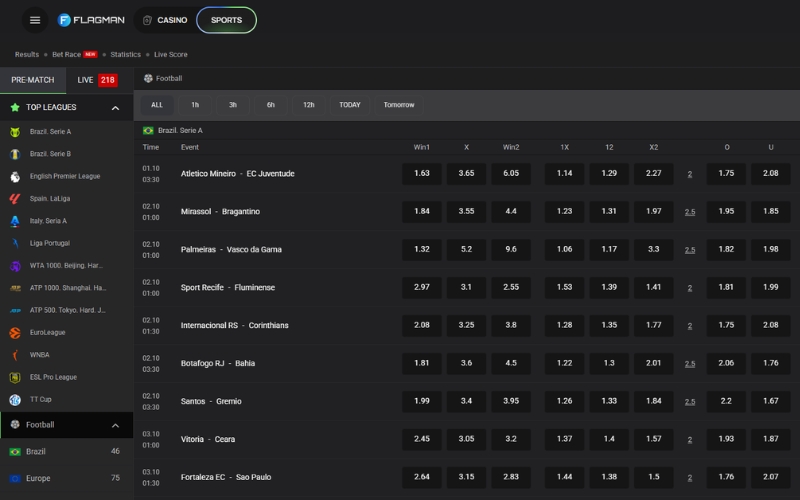Open total line 2 for Atletico Mineiro match
Screen dimensions: 800x500
click(x=690, y=174)
